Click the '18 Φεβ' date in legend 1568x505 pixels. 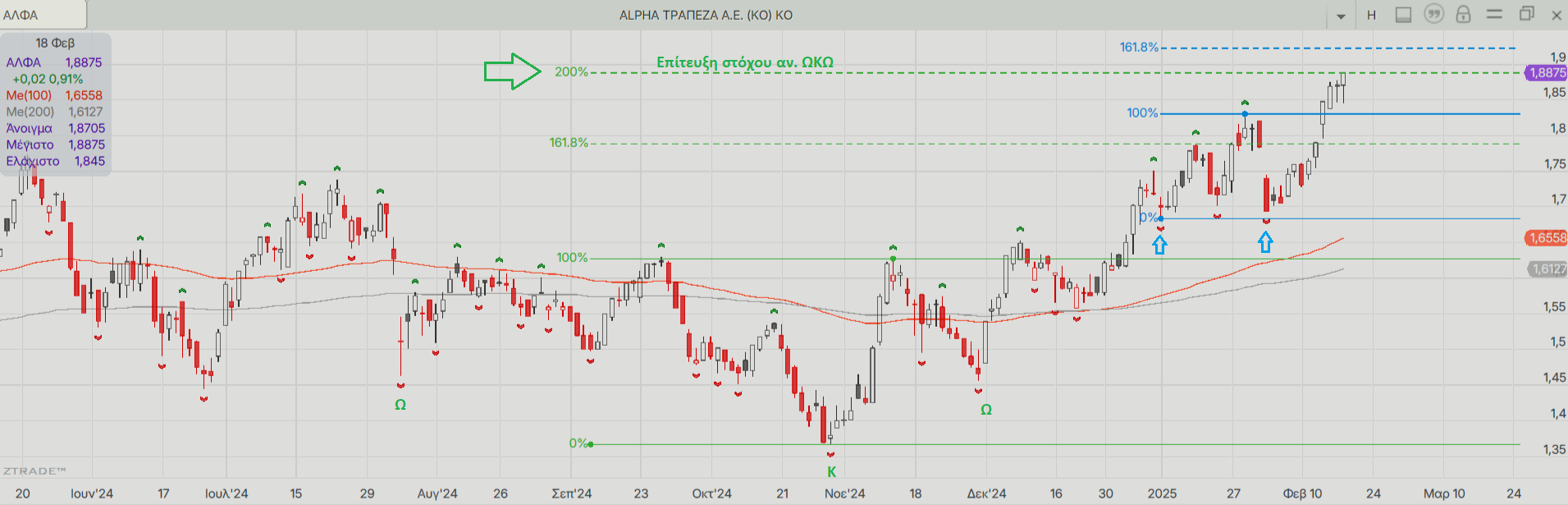coord(55,43)
